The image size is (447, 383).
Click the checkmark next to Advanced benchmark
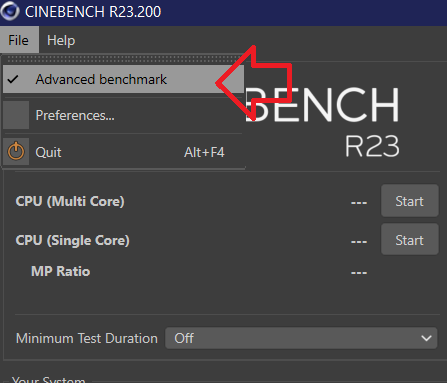(13, 79)
